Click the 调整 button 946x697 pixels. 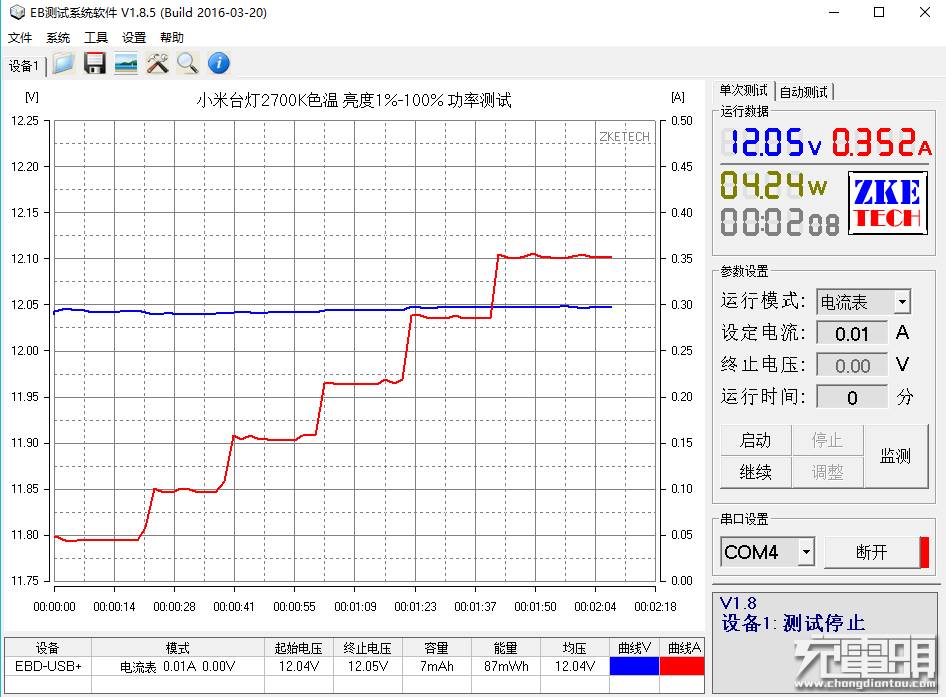click(827, 471)
